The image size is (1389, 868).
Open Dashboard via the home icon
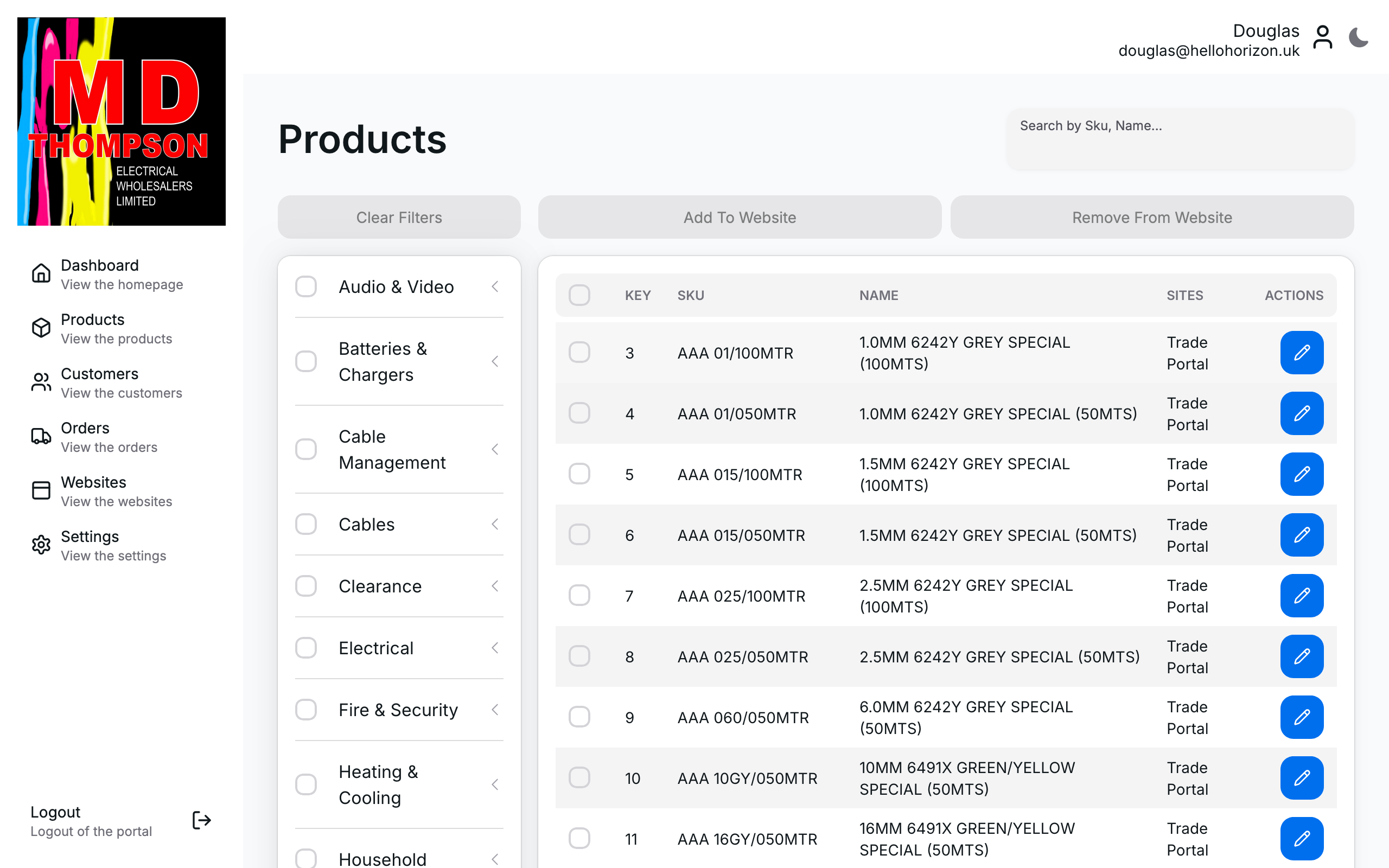(x=41, y=273)
